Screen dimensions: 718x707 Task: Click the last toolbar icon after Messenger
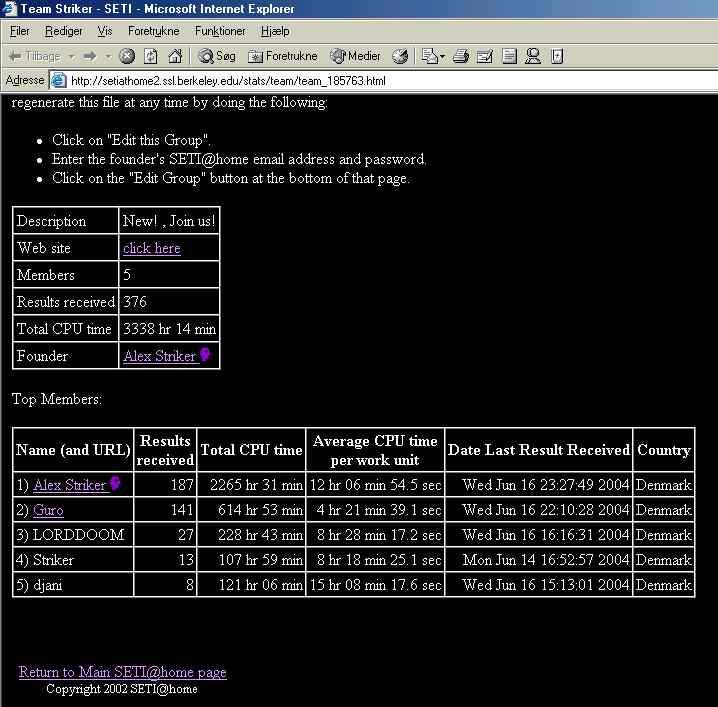[x=557, y=56]
